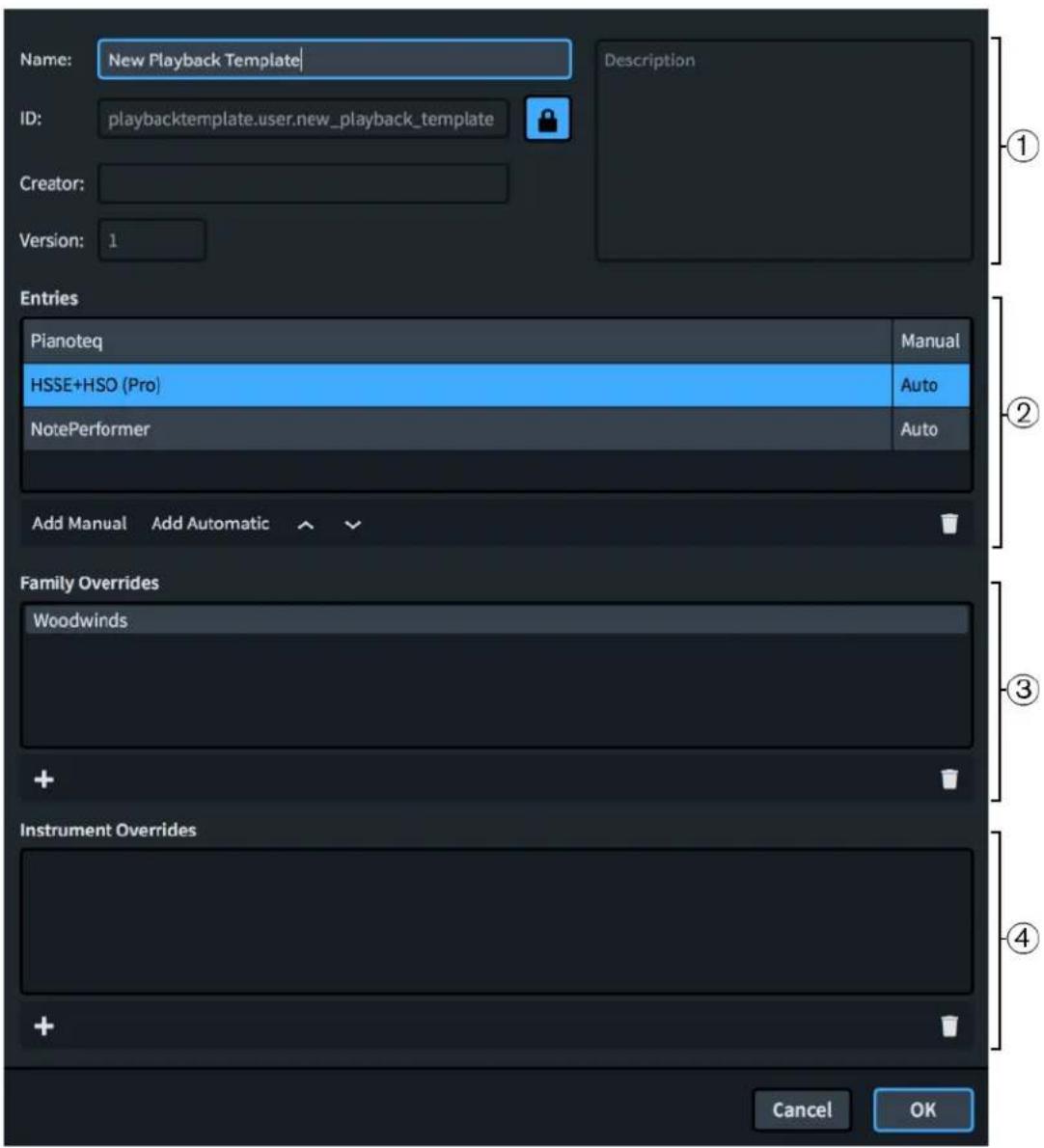
Task: Move the selected entry up with the chevron
Action: (306, 524)
